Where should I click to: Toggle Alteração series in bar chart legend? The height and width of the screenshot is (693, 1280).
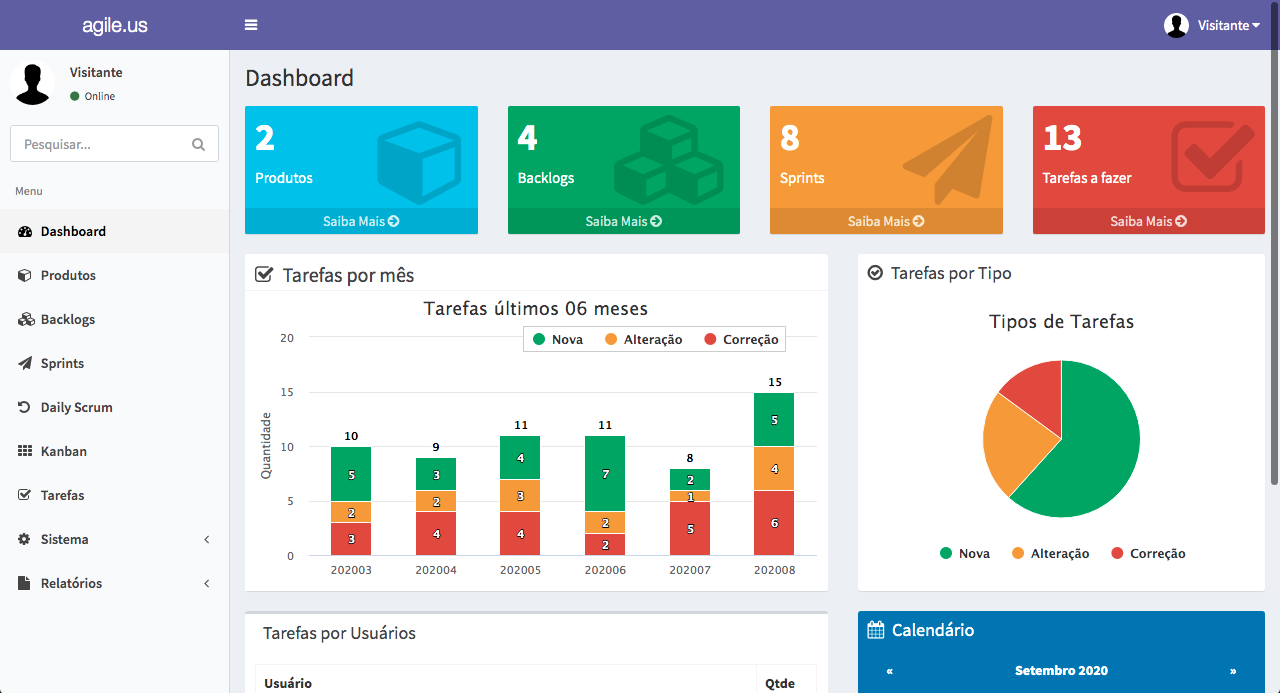(644, 340)
